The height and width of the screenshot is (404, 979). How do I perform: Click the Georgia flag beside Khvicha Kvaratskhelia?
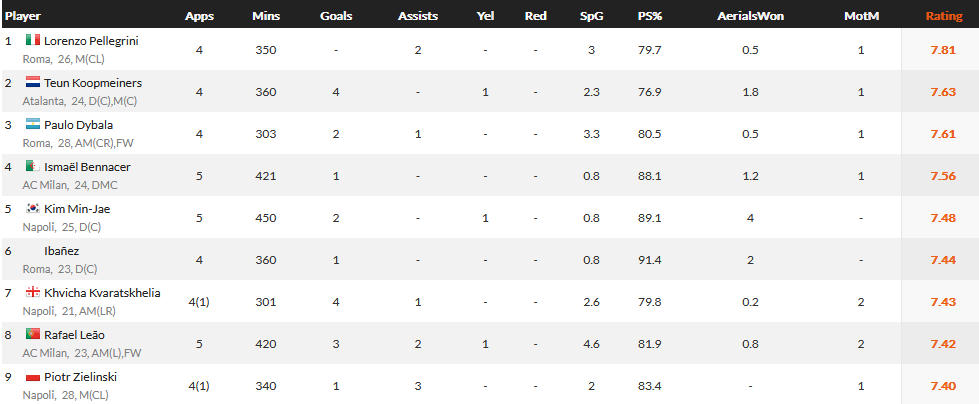coord(33,292)
